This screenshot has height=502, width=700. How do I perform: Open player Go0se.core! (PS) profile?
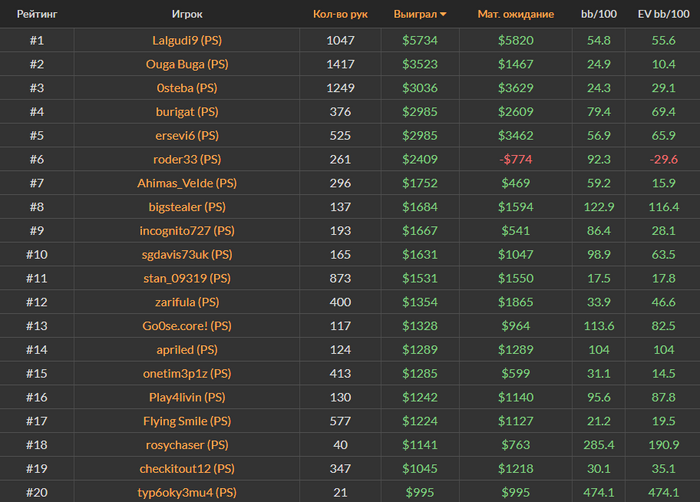(x=186, y=326)
